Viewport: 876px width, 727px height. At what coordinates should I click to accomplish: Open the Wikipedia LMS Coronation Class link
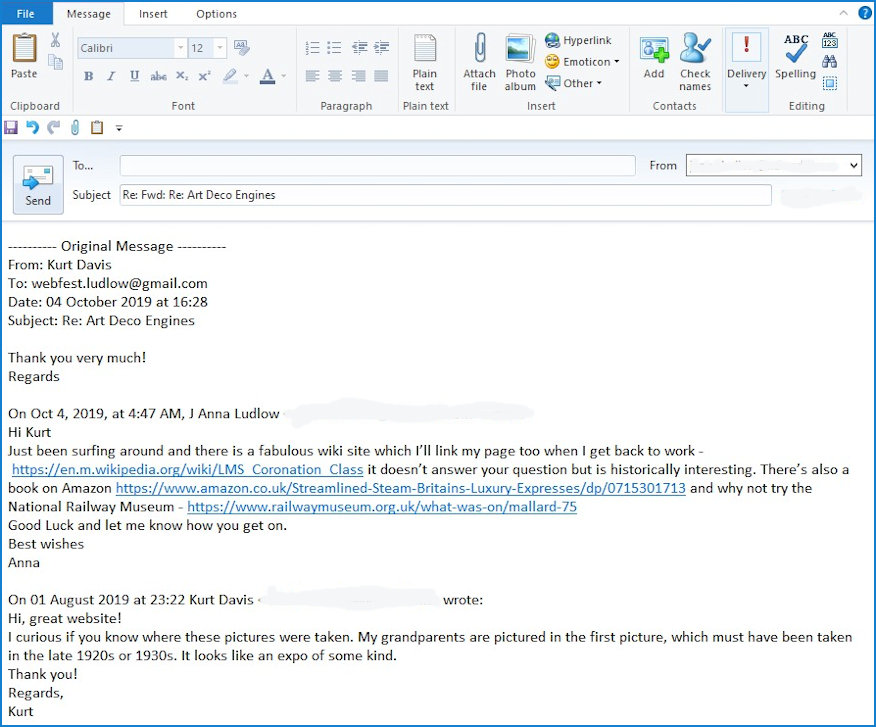tap(187, 470)
